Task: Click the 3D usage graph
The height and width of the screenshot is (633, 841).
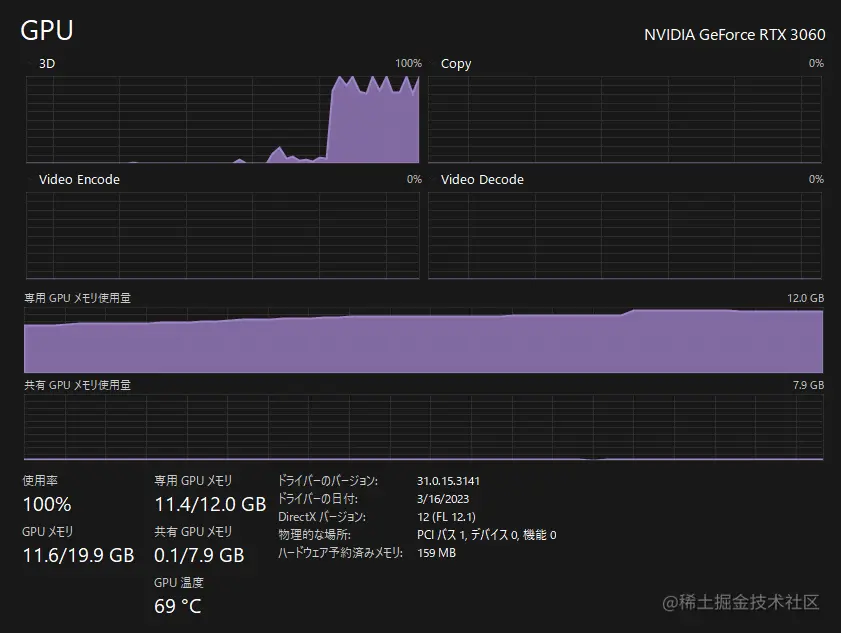Action: pyautogui.click(x=223, y=119)
